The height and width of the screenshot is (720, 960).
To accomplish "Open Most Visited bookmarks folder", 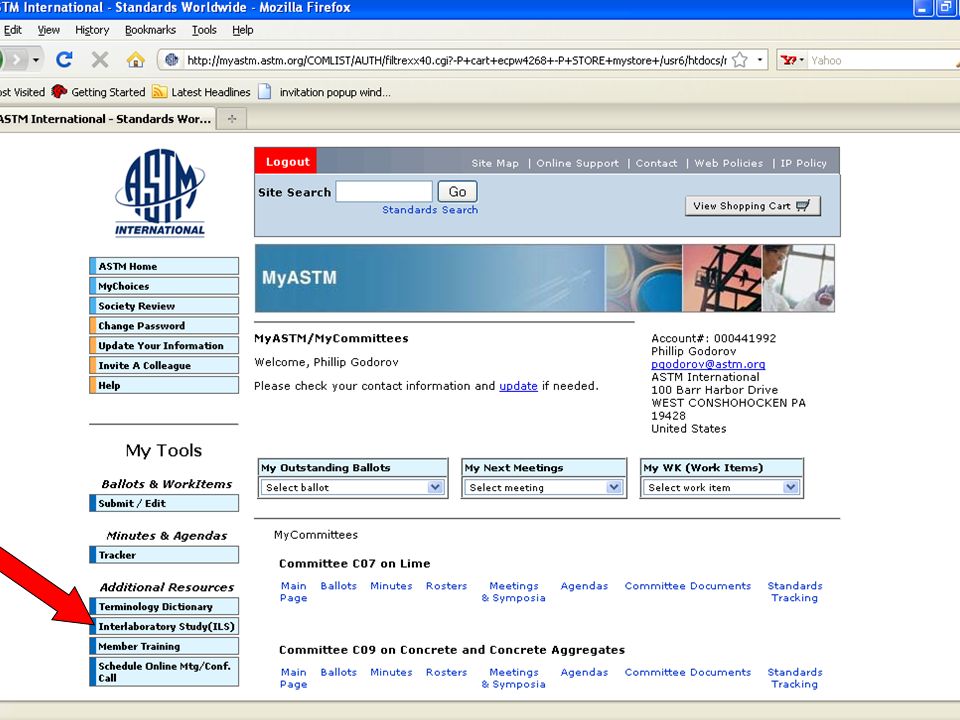I will pos(23,92).
